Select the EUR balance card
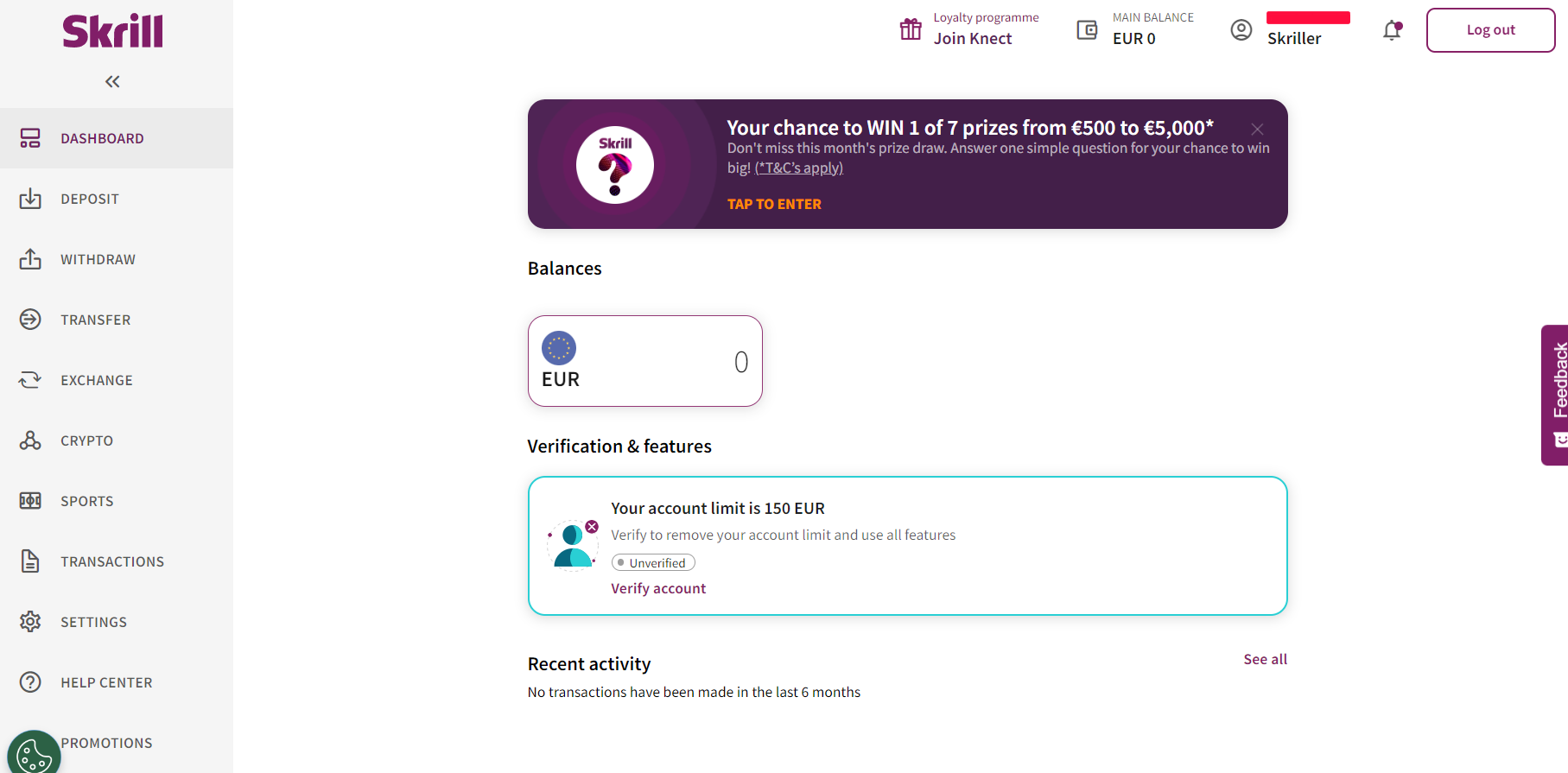The height and width of the screenshot is (773, 1568). click(x=645, y=361)
